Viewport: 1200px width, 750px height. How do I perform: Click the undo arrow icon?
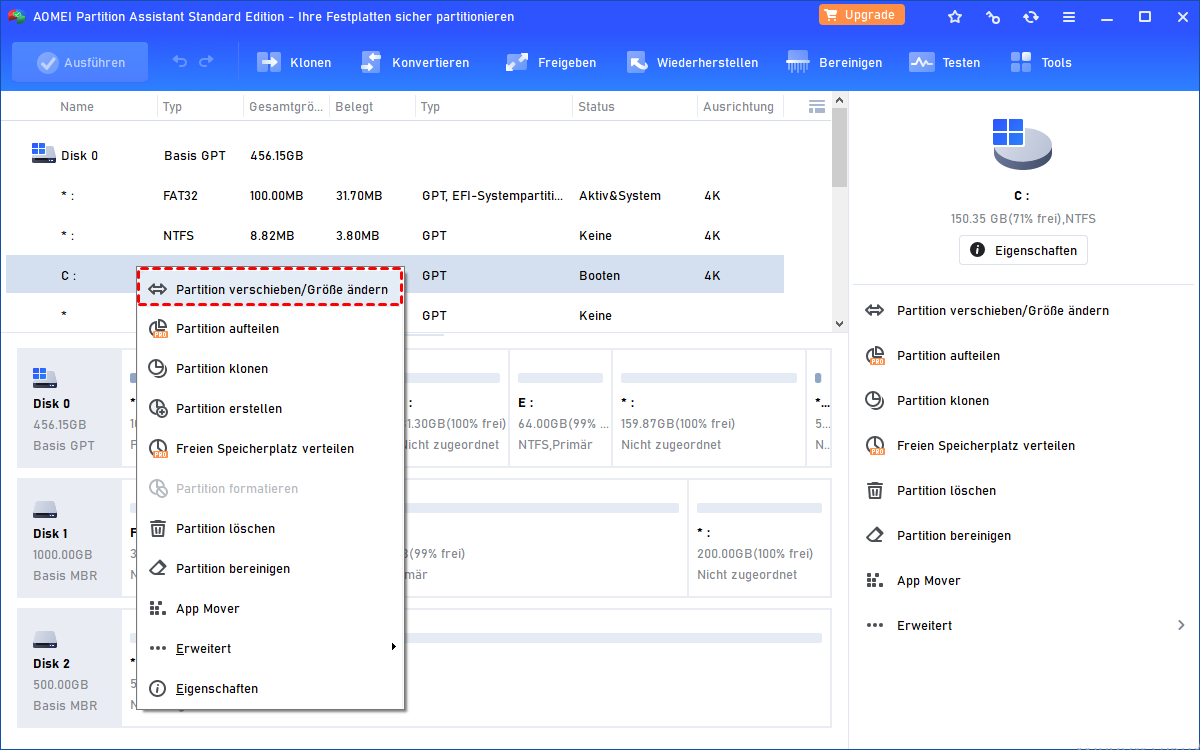point(180,62)
